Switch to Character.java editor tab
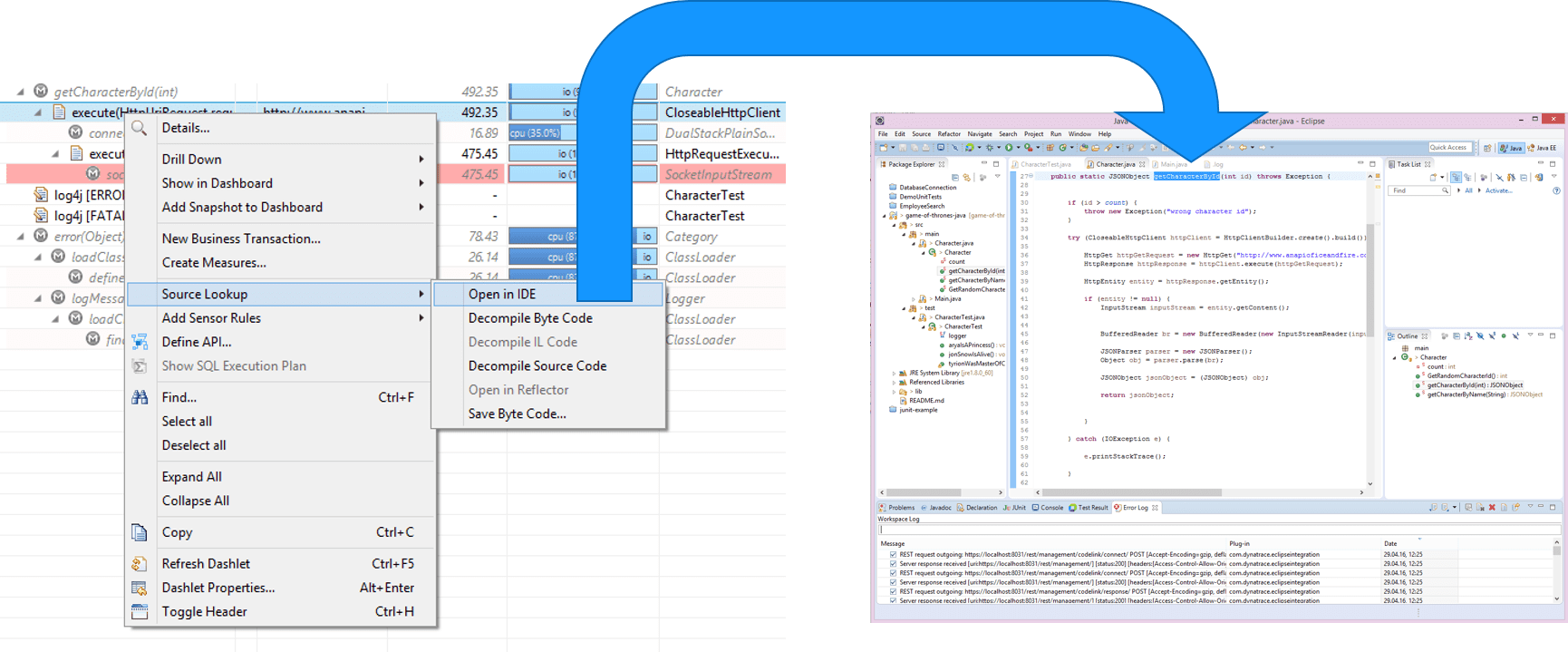 [1116, 164]
